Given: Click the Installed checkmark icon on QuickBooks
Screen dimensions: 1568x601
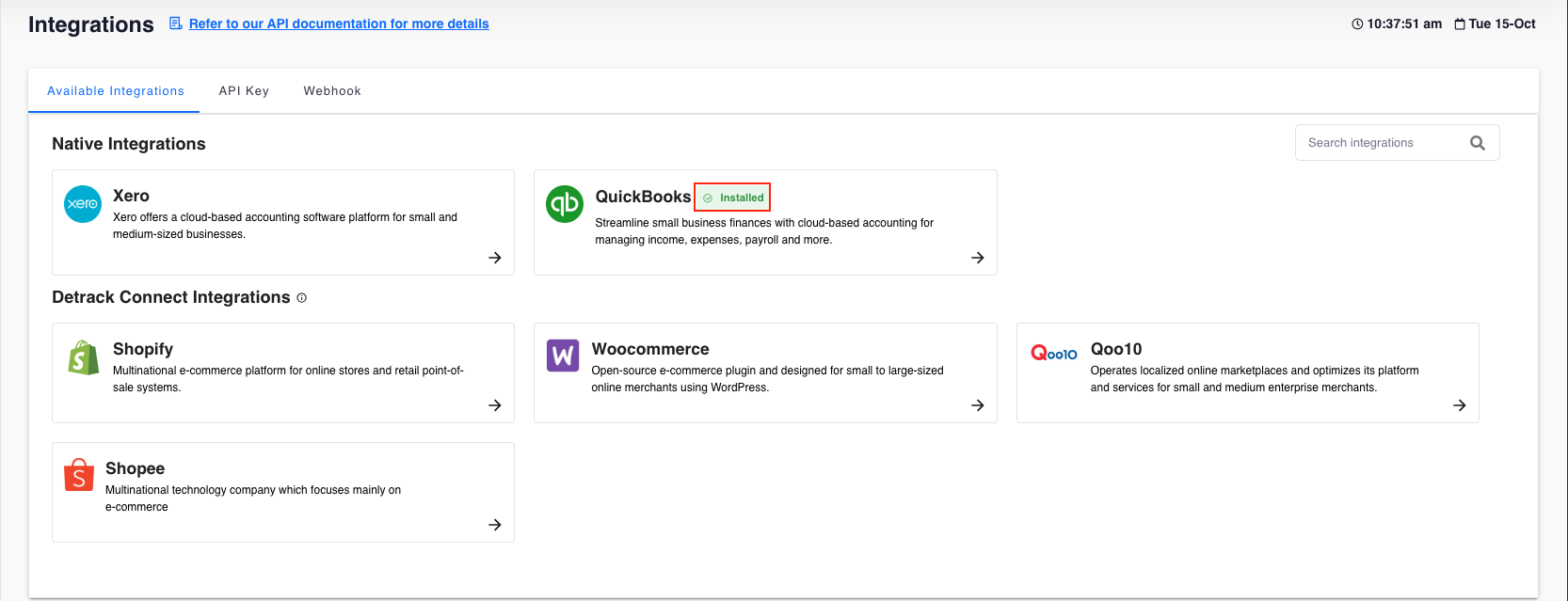Looking at the screenshot, I should pos(708,198).
